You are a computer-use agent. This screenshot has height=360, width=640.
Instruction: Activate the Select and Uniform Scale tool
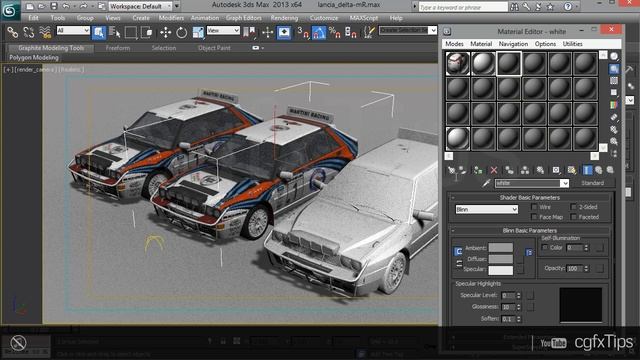click(x=198, y=32)
